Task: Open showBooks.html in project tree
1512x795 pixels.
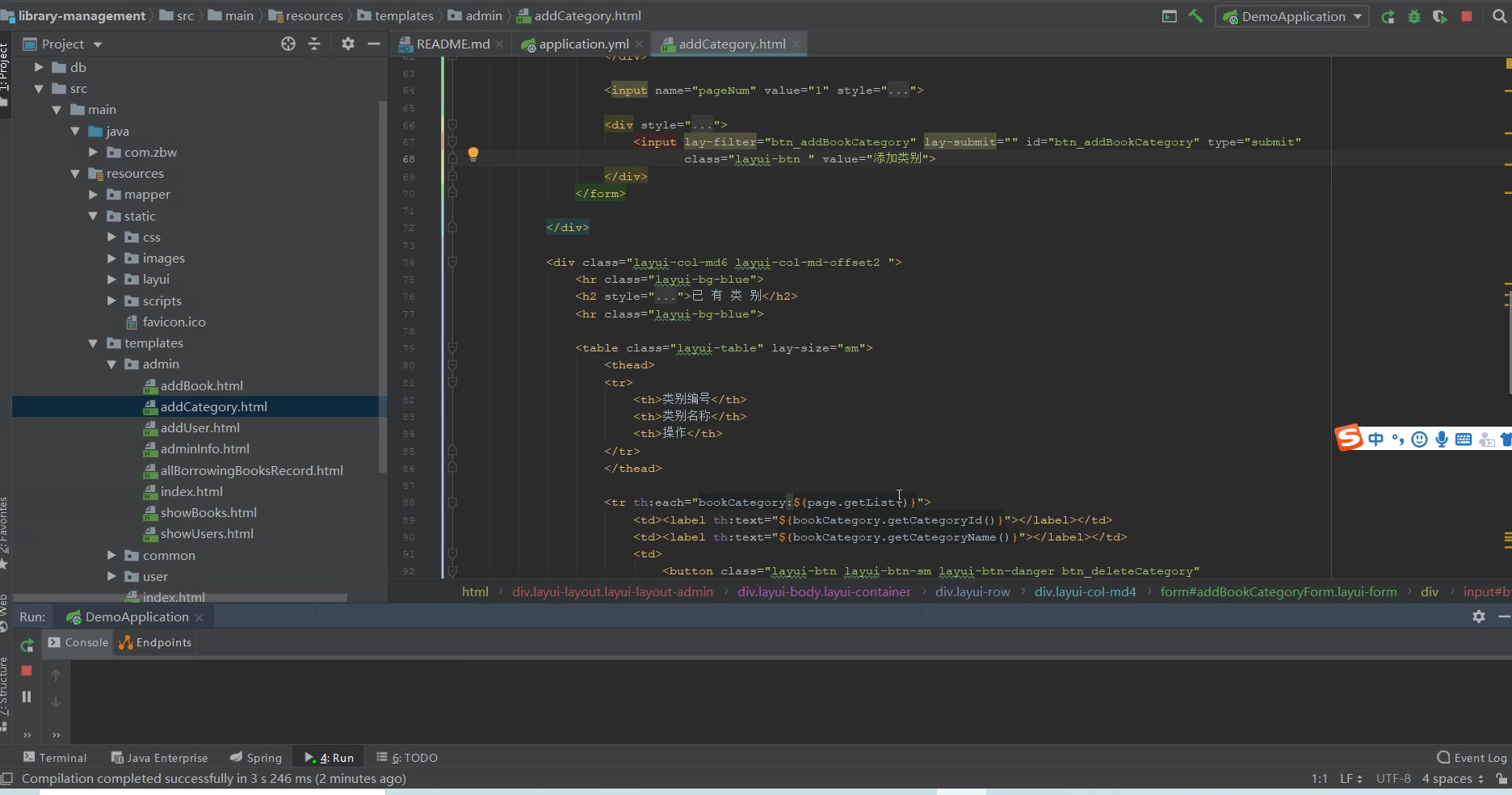Action: pos(208,513)
